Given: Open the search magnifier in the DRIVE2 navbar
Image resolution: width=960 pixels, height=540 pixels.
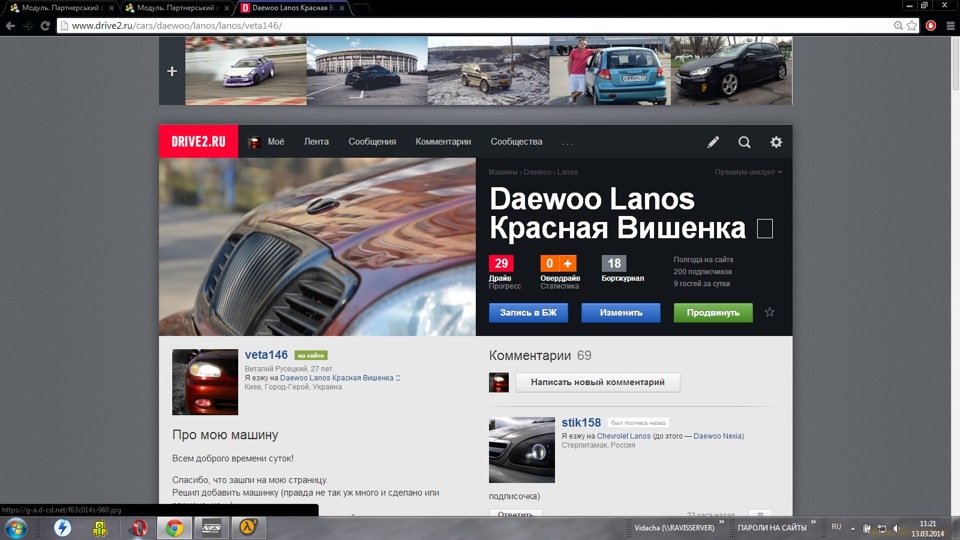Looking at the screenshot, I should tap(744, 142).
